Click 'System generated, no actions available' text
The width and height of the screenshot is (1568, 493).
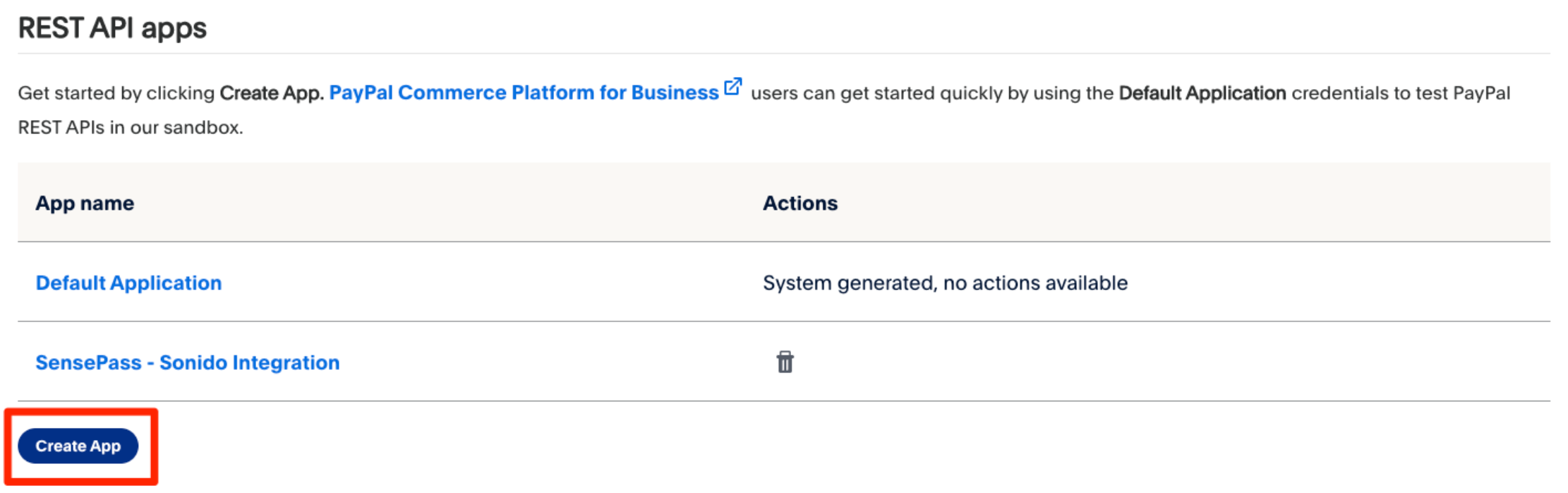pyautogui.click(x=945, y=283)
